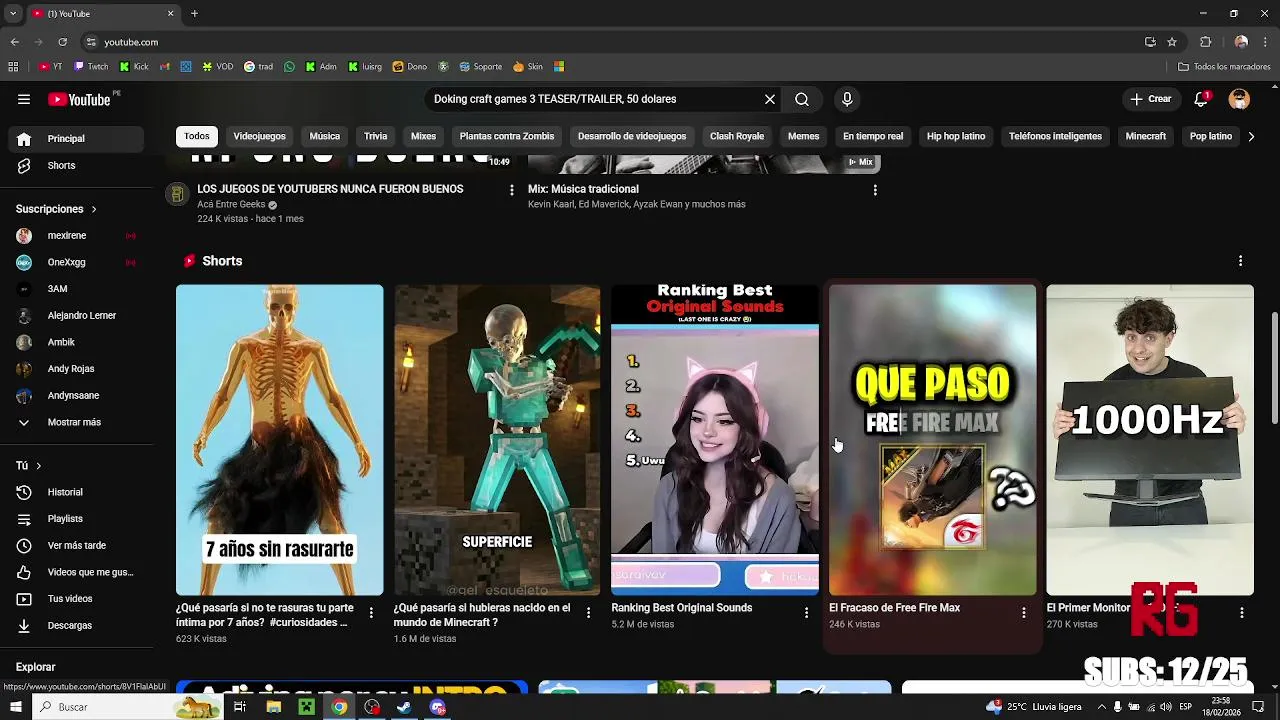Click the page vertical scrollbar
The width and height of the screenshot is (1280, 720).
(1274, 368)
